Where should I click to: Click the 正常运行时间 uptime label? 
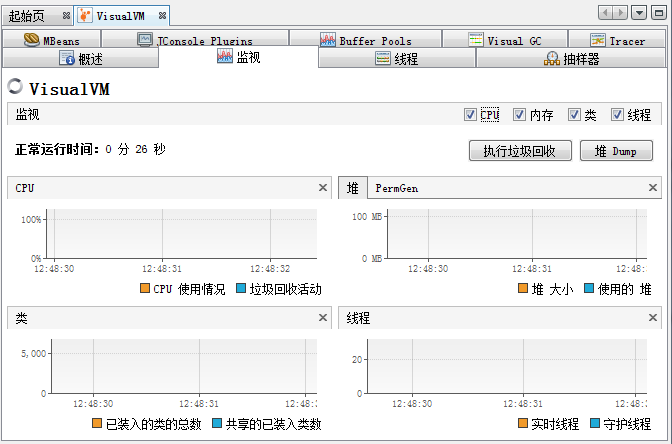[x=57, y=149]
